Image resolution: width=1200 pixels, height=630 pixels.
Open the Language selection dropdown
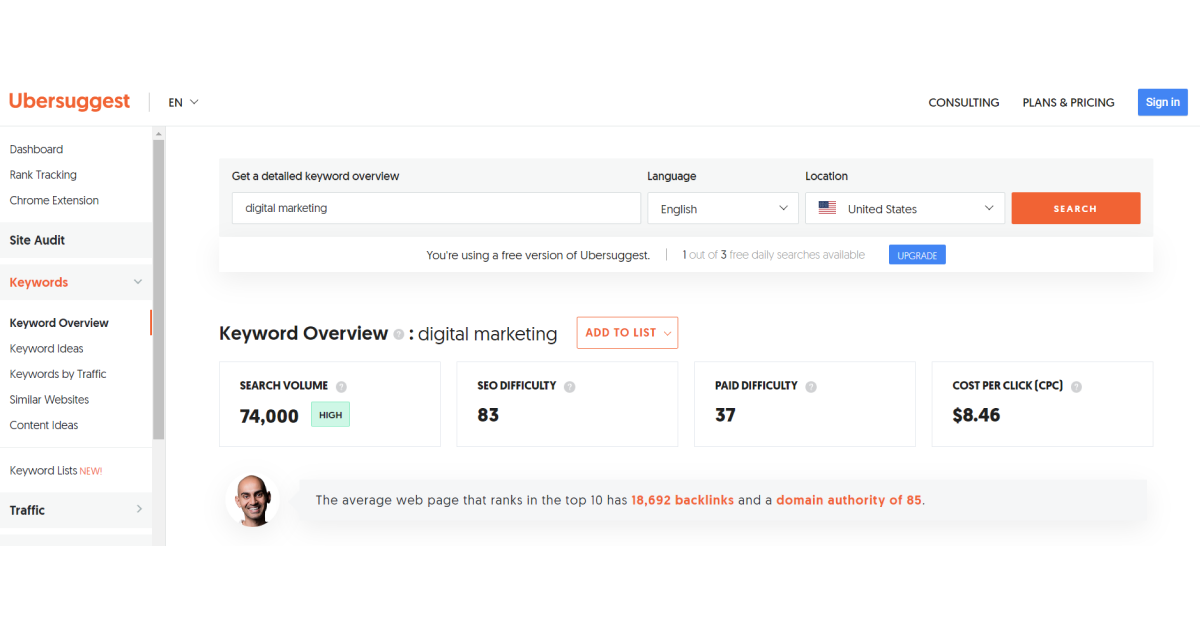click(722, 208)
